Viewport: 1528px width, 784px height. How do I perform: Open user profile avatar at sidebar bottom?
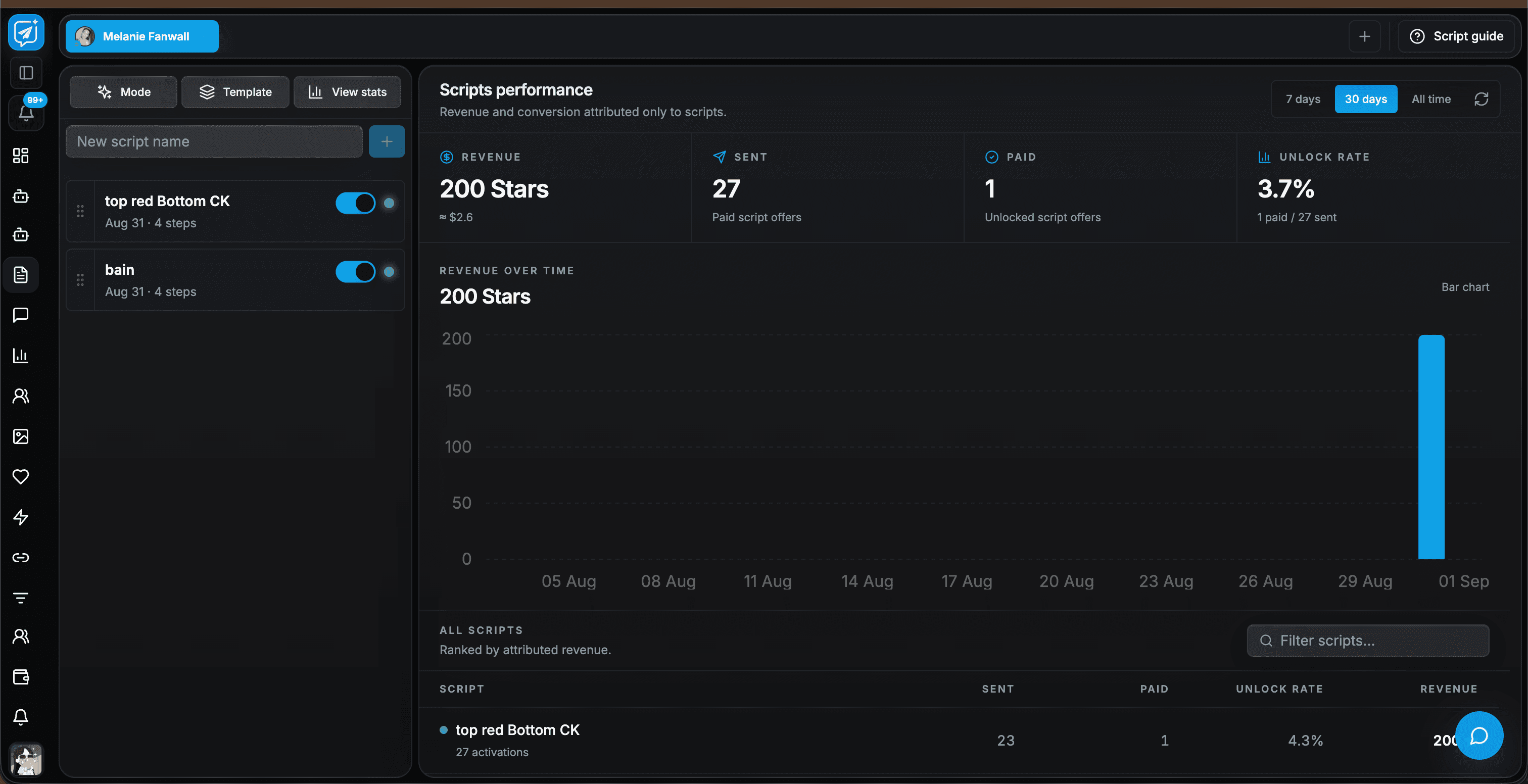pyautogui.click(x=26, y=760)
